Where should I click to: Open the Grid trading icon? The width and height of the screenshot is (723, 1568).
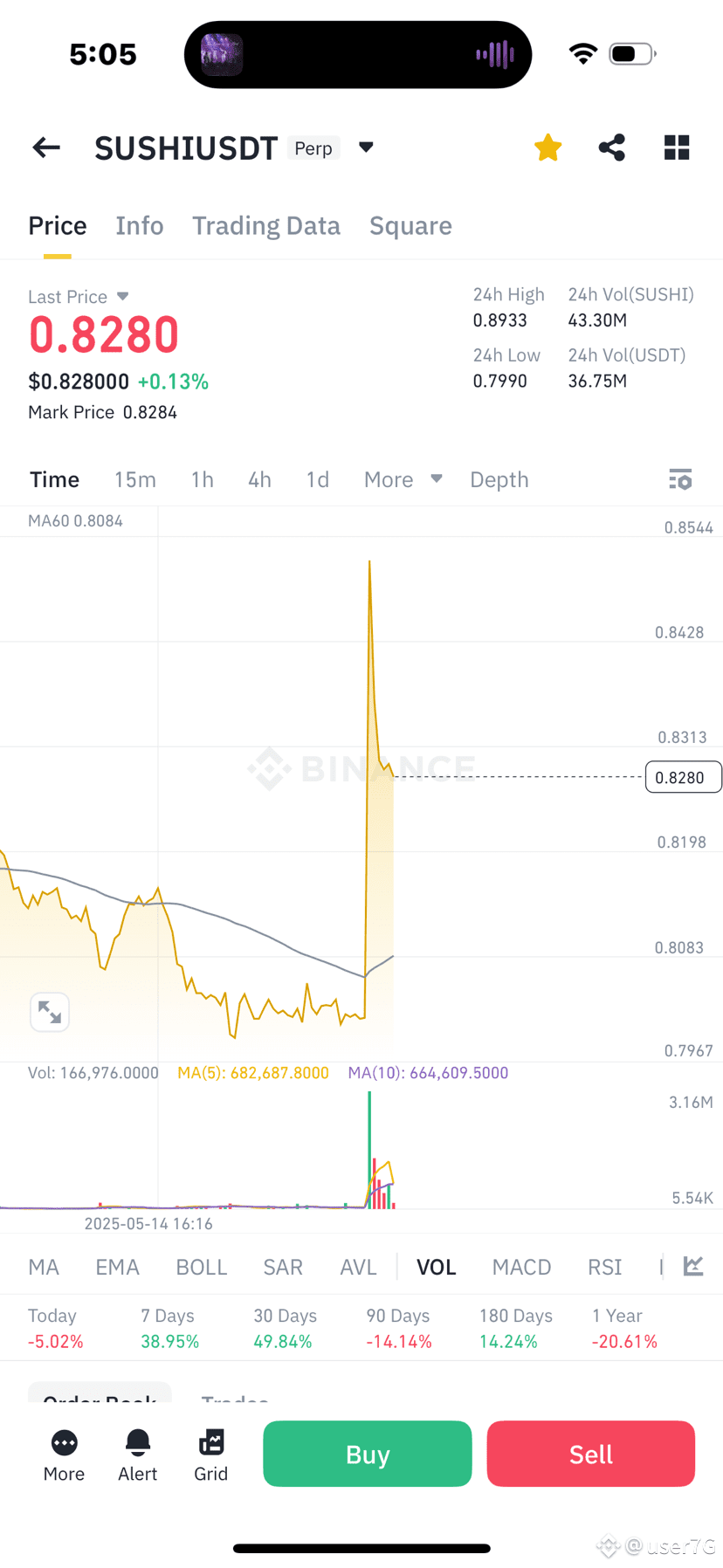211,1455
